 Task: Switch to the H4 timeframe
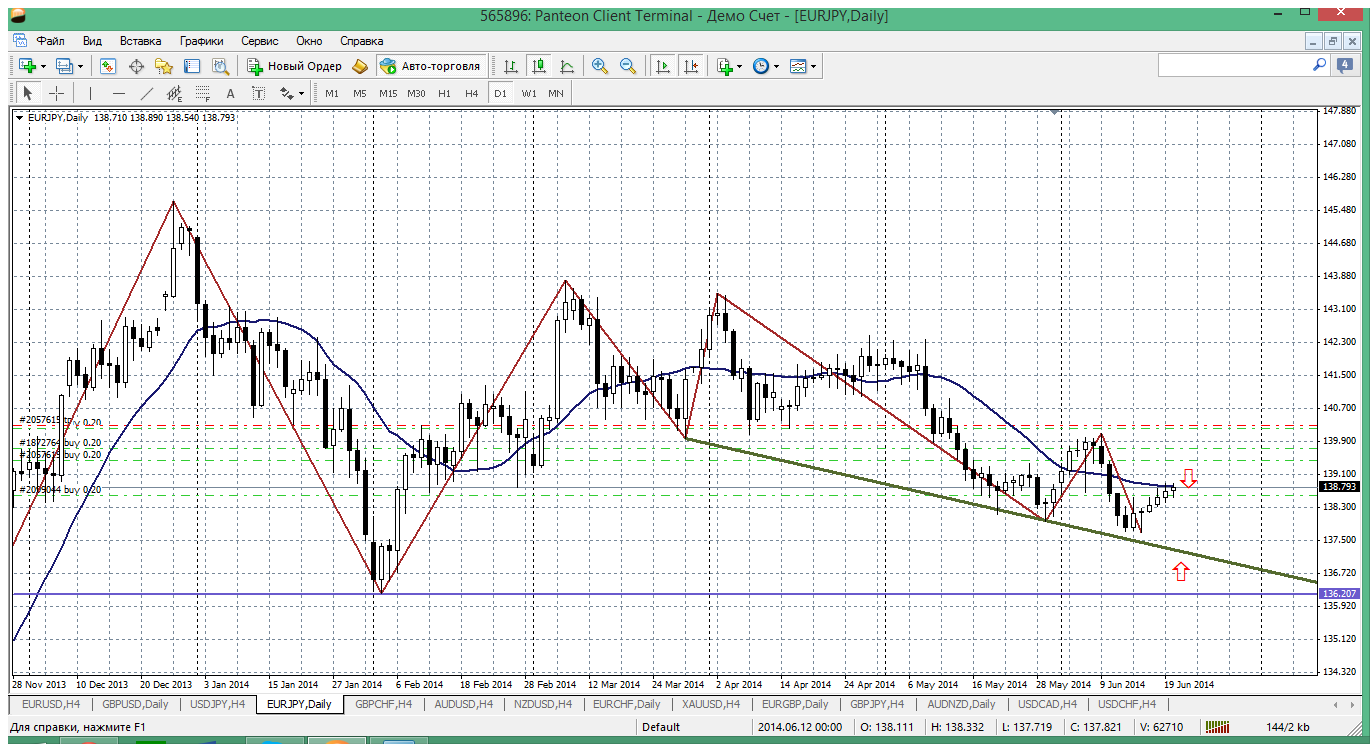pos(472,93)
